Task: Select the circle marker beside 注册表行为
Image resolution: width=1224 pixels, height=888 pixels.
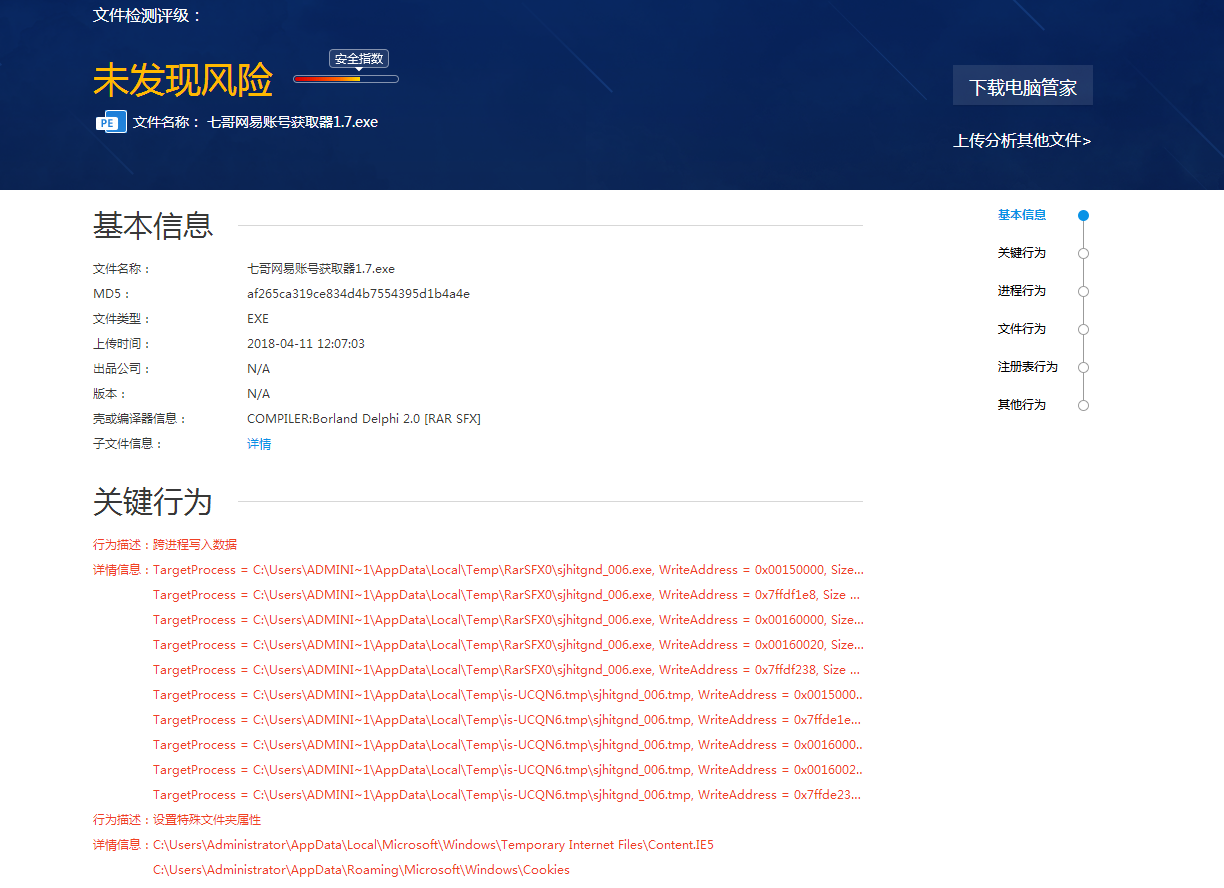Action: click(1083, 367)
